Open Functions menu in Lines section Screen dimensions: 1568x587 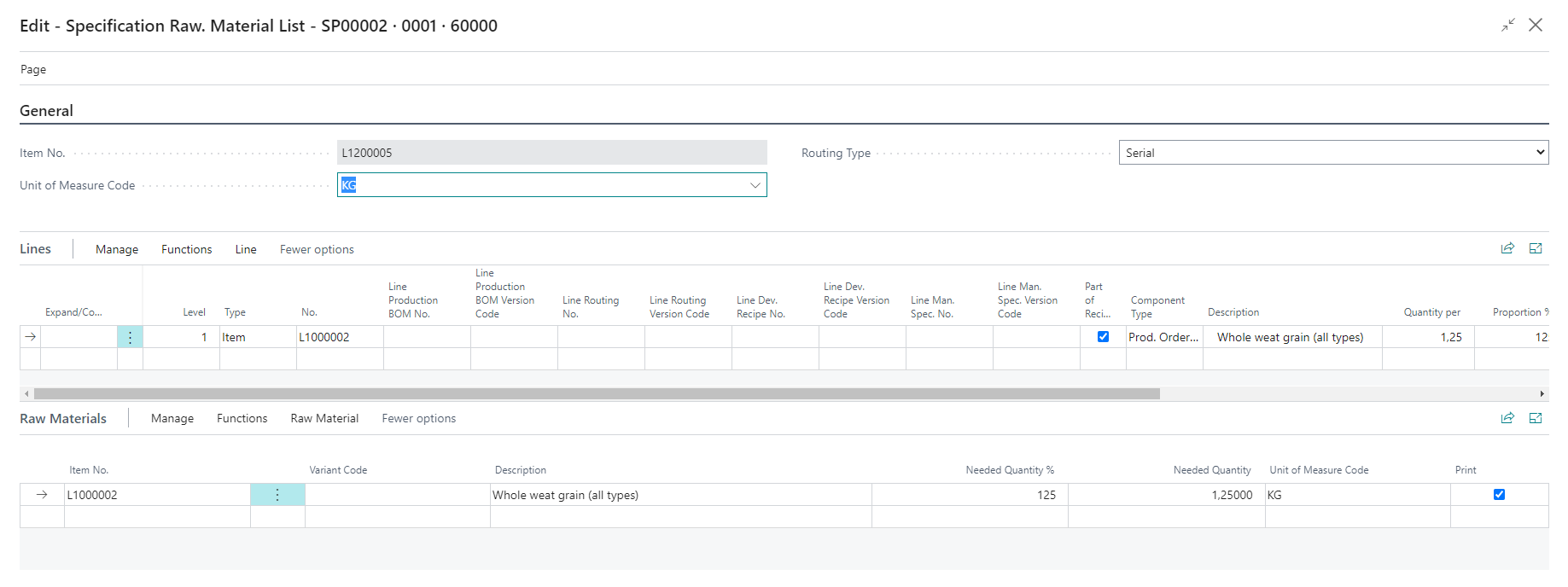pyautogui.click(x=187, y=249)
